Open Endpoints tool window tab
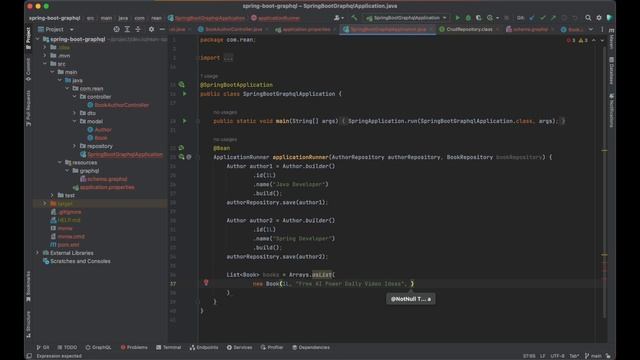 pos(204,347)
